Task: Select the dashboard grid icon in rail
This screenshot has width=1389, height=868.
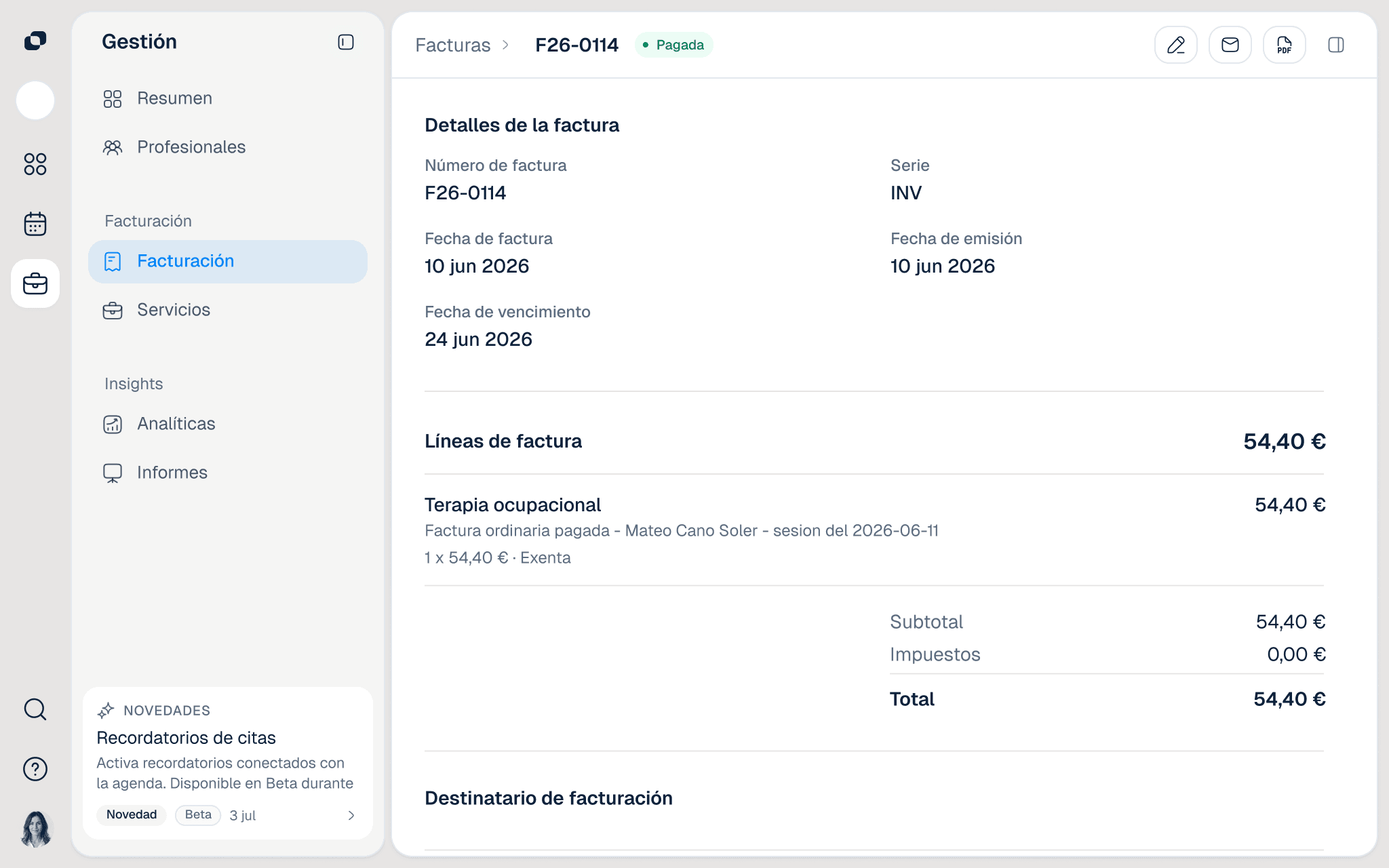Action: 35,164
